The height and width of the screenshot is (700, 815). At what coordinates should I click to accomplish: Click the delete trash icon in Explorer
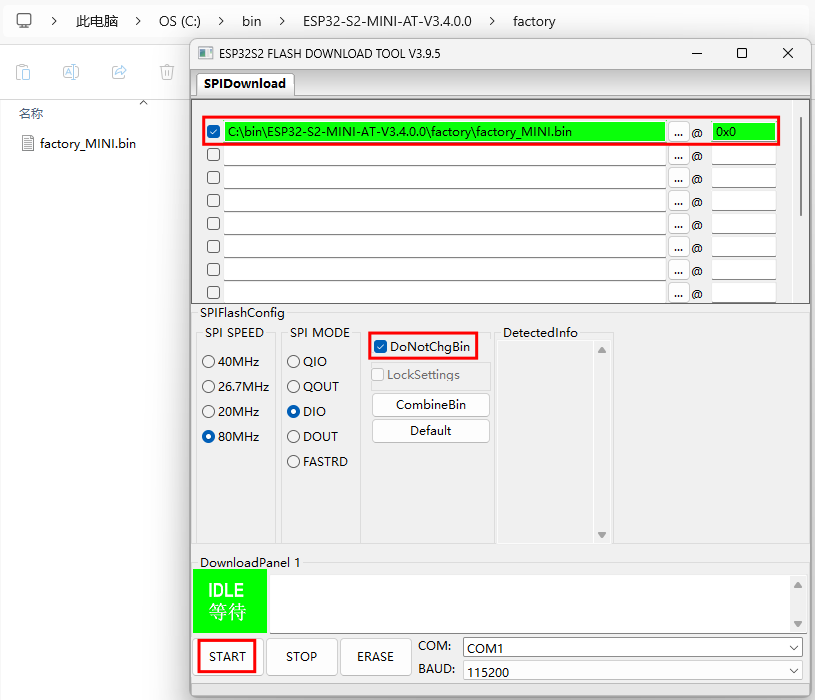pyautogui.click(x=167, y=72)
